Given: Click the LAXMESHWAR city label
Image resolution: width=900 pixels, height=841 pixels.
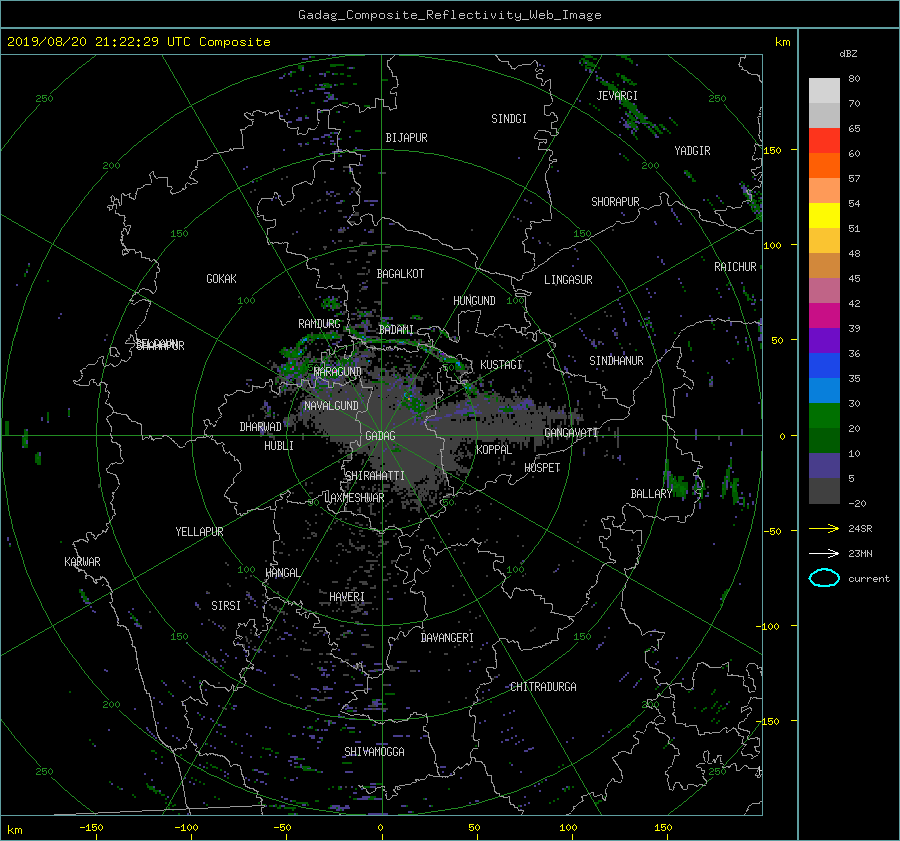Looking at the screenshot, I should tap(354, 498).
